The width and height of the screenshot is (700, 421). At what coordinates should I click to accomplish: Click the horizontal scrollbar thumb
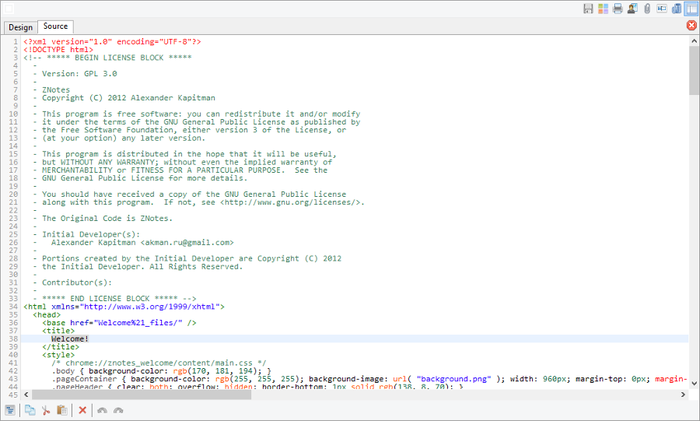pyautogui.click(x=141, y=395)
